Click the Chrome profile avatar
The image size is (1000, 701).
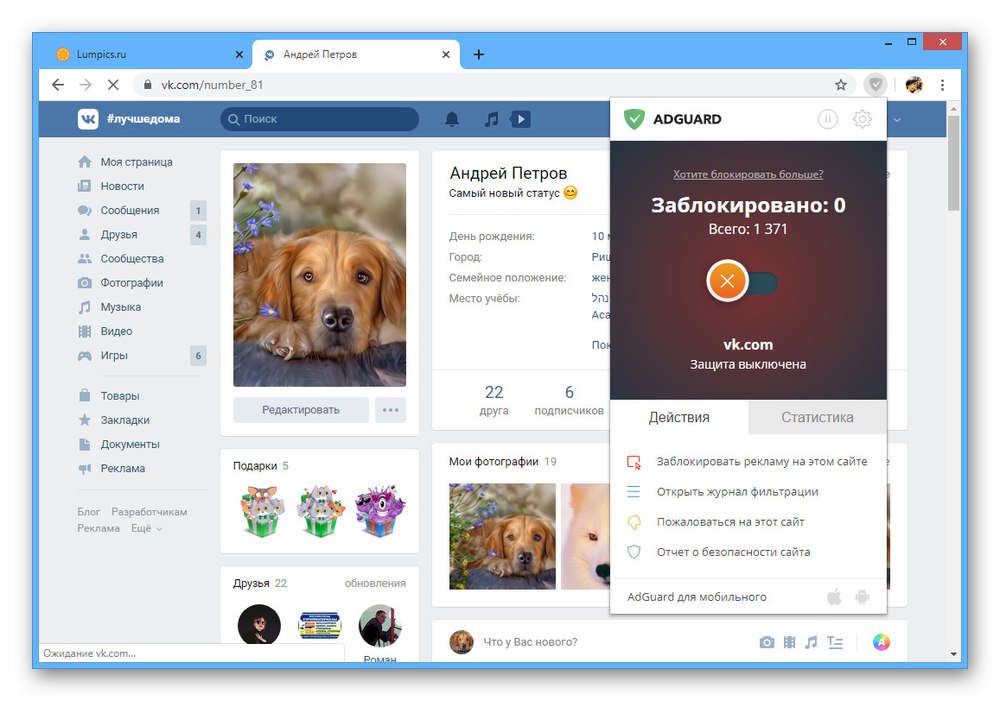(x=914, y=85)
